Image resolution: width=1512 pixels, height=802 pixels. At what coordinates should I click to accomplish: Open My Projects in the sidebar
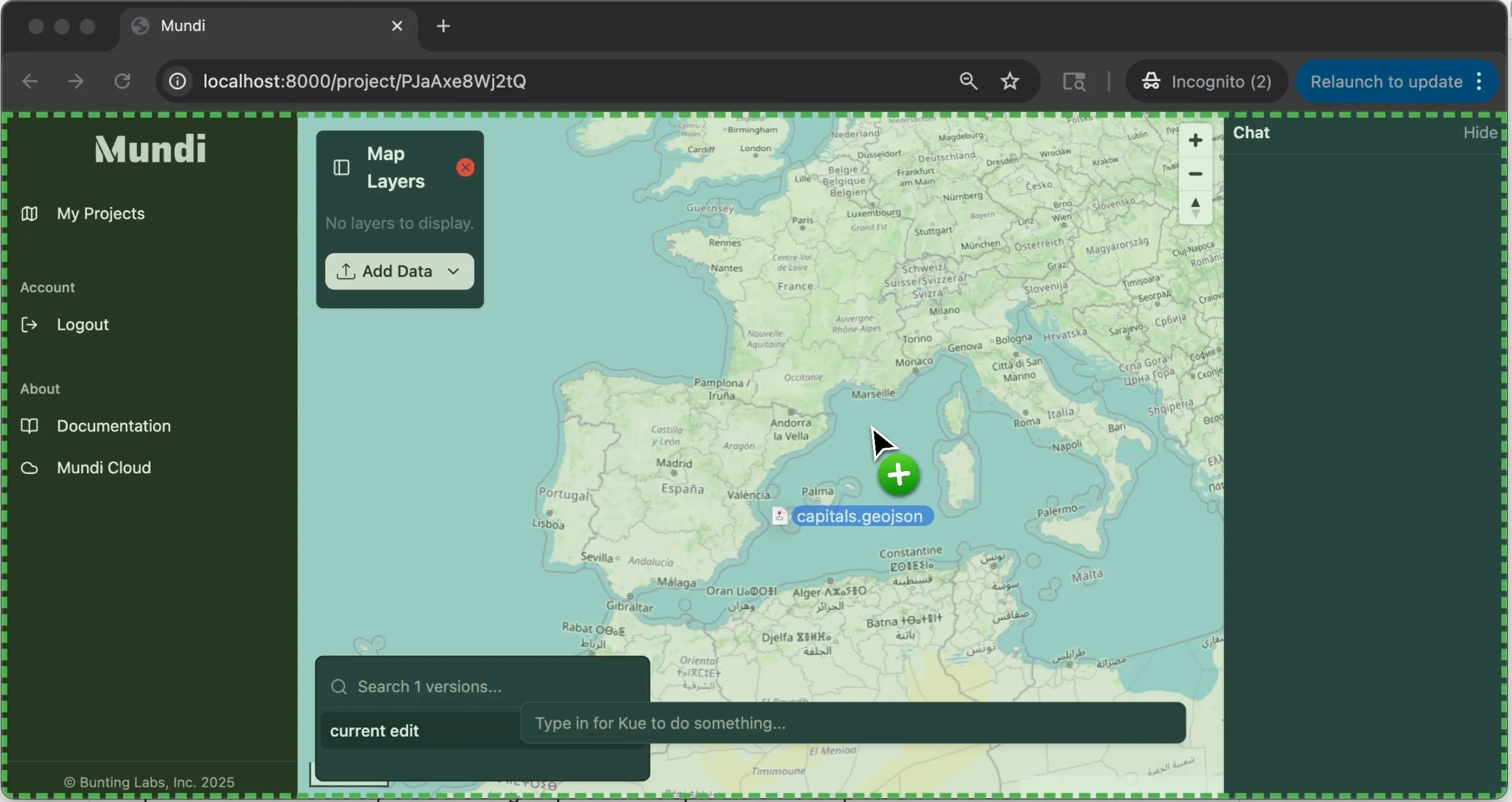coord(100,214)
